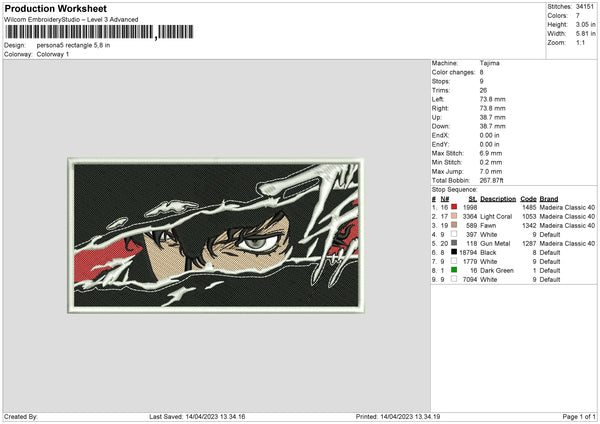Image resolution: width=600 pixels, height=424 pixels.
Task: Click the Brand column header
Action: 549,199
